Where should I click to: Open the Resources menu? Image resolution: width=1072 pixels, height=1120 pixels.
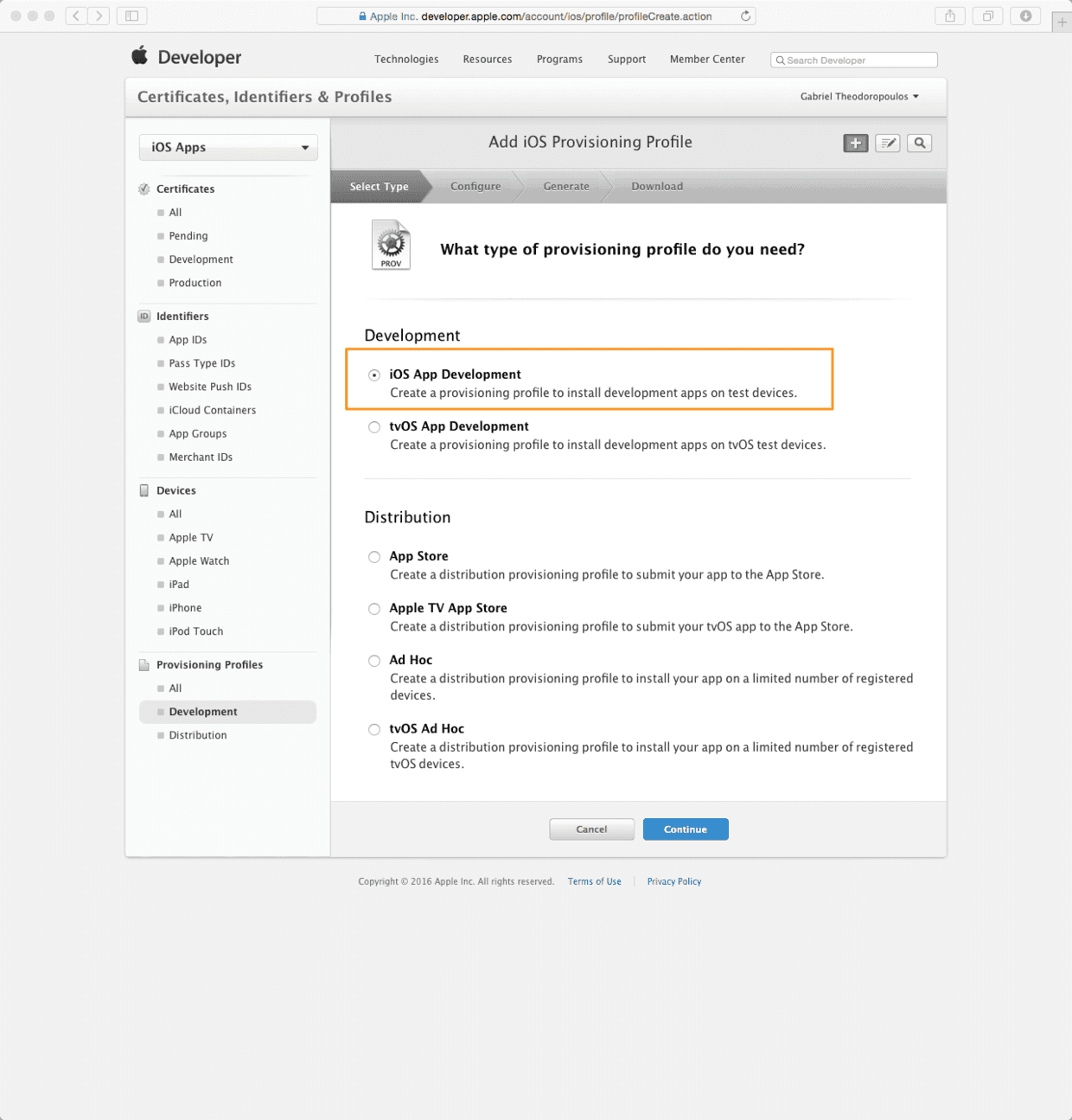click(488, 60)
